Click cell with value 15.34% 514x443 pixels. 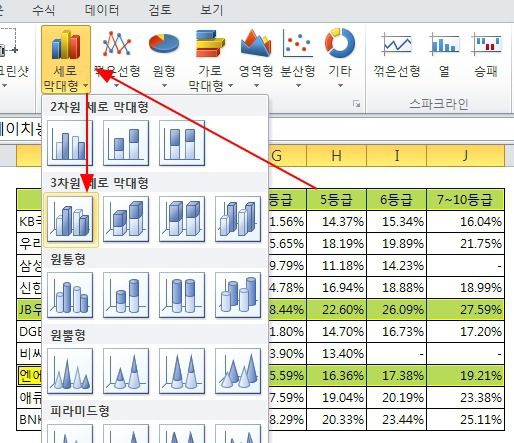(x=397, y=221)
